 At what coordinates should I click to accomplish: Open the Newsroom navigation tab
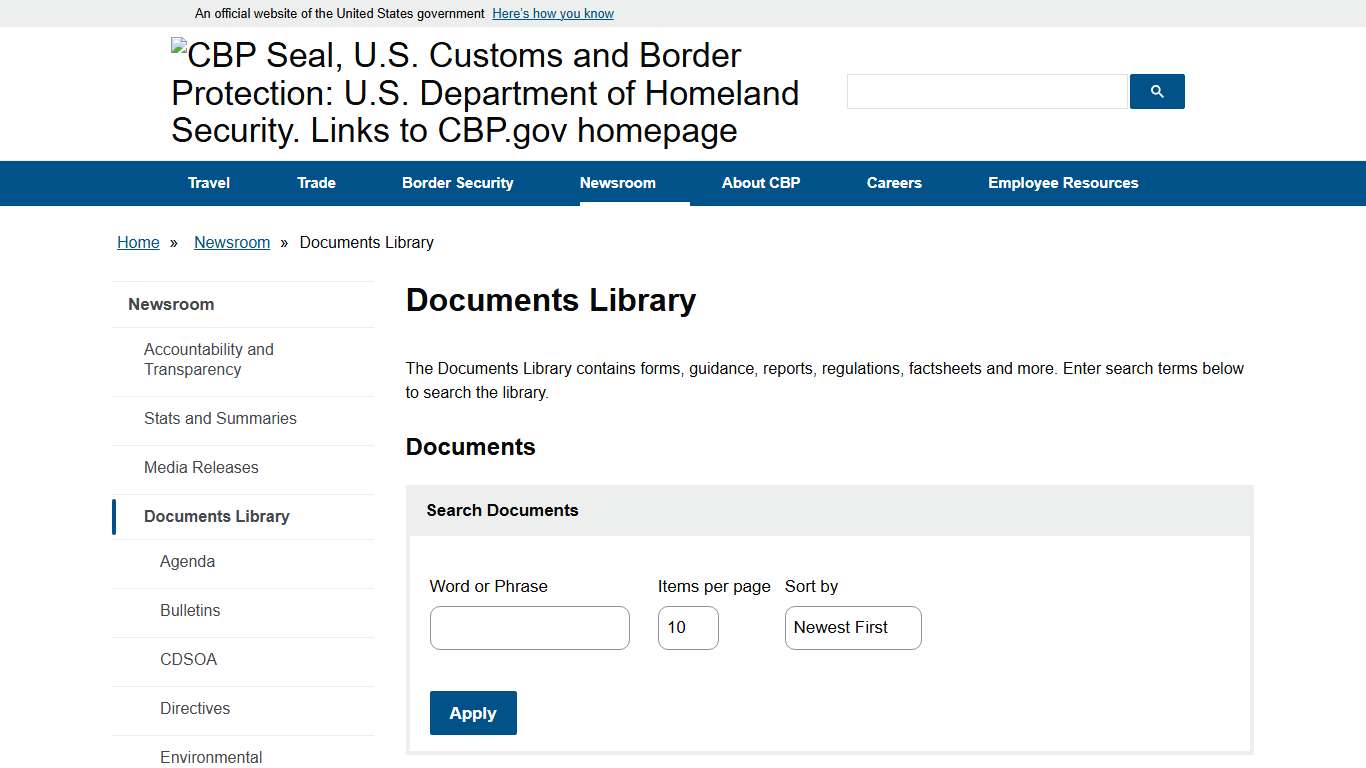[617, 183]
